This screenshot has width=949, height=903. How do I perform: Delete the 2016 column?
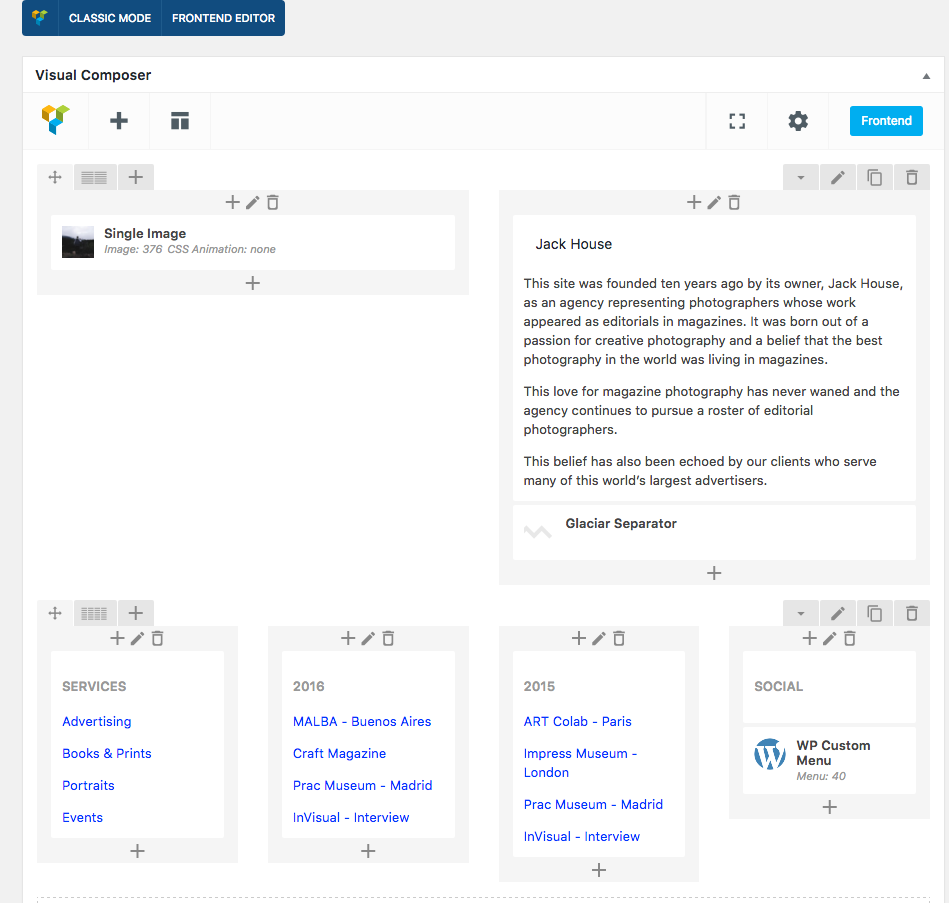[389, 638]
